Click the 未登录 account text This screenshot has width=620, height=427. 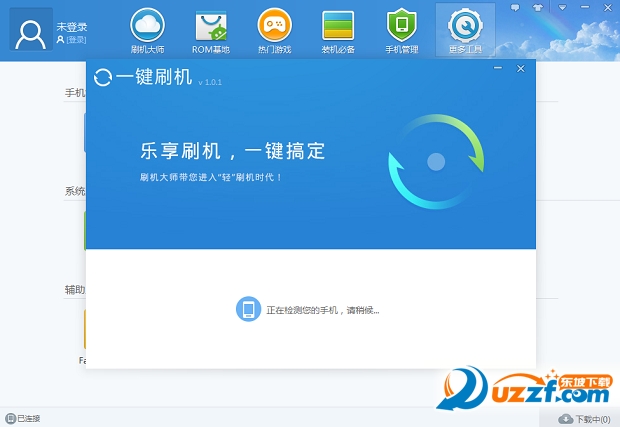72,27
